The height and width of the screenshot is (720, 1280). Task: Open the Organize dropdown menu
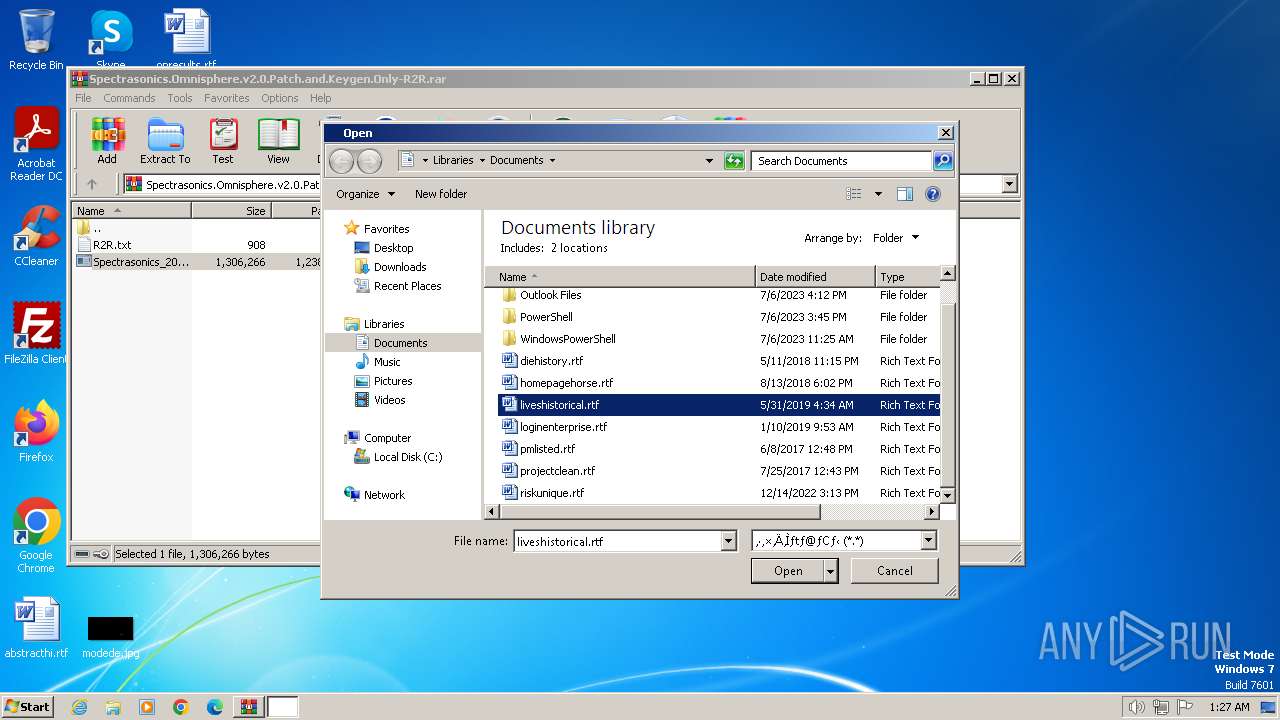coord(365,194)
